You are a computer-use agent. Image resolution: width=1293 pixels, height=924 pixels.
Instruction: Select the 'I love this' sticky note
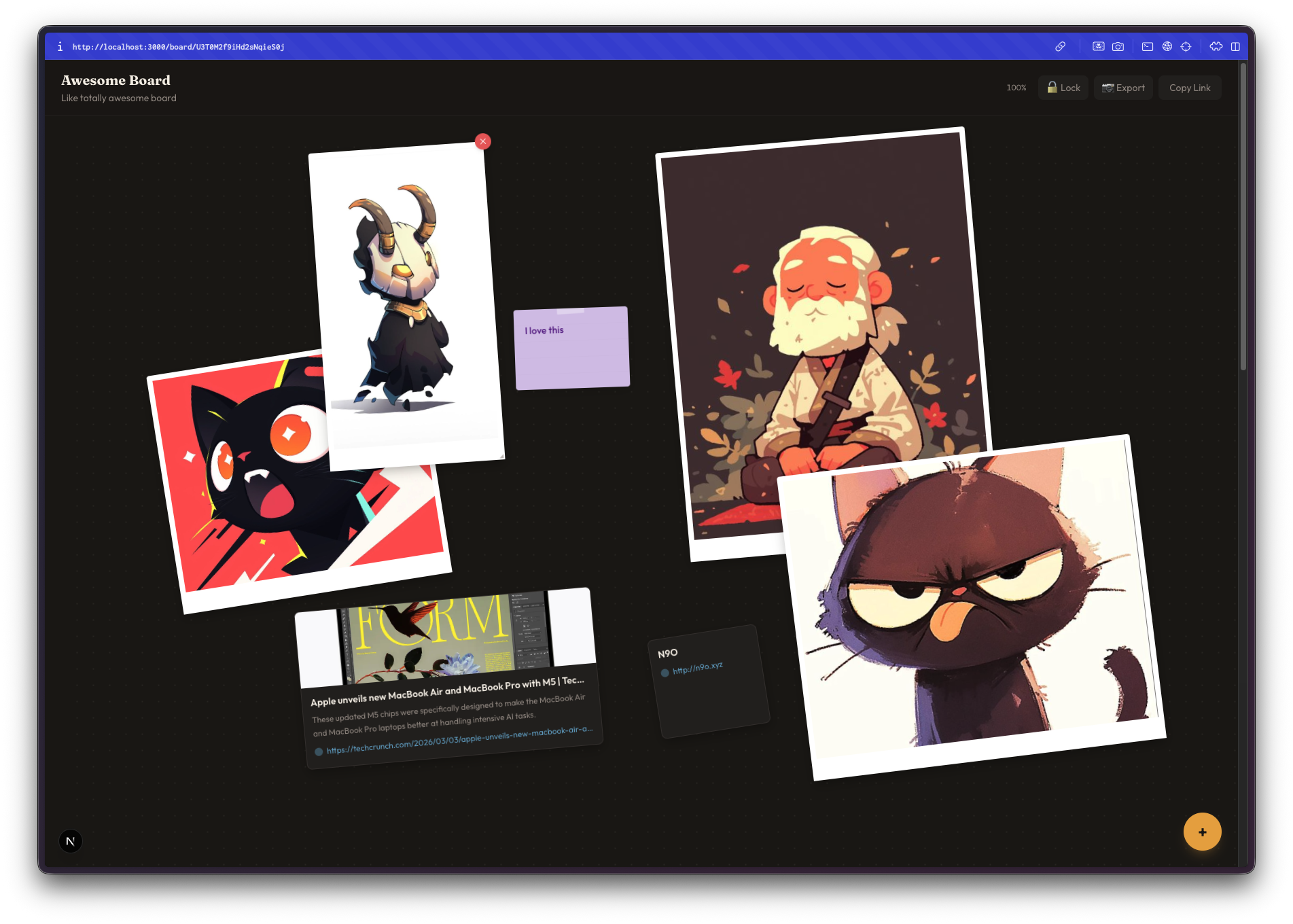click(x=572, y=346)
